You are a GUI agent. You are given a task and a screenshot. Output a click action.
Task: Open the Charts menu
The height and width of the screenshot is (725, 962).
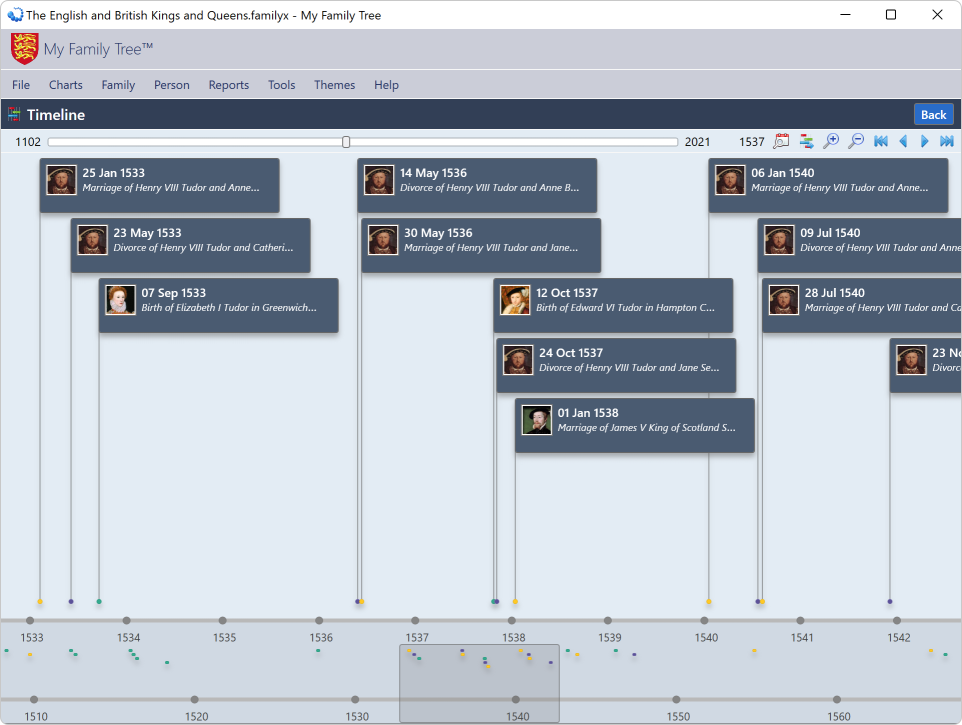click(x=65, y=85)
